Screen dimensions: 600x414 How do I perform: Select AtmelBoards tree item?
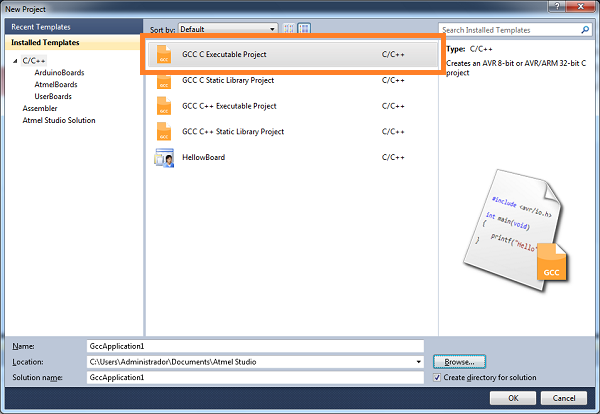(56, 85)
